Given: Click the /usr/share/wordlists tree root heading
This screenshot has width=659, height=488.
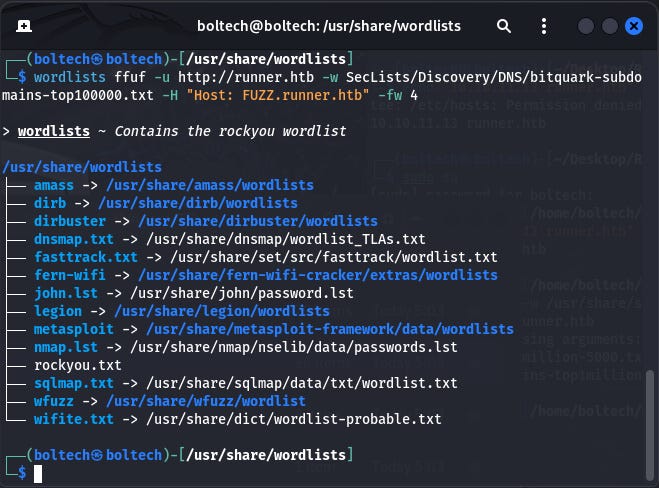Looking at the screenshot, I should tap(82, 167).
